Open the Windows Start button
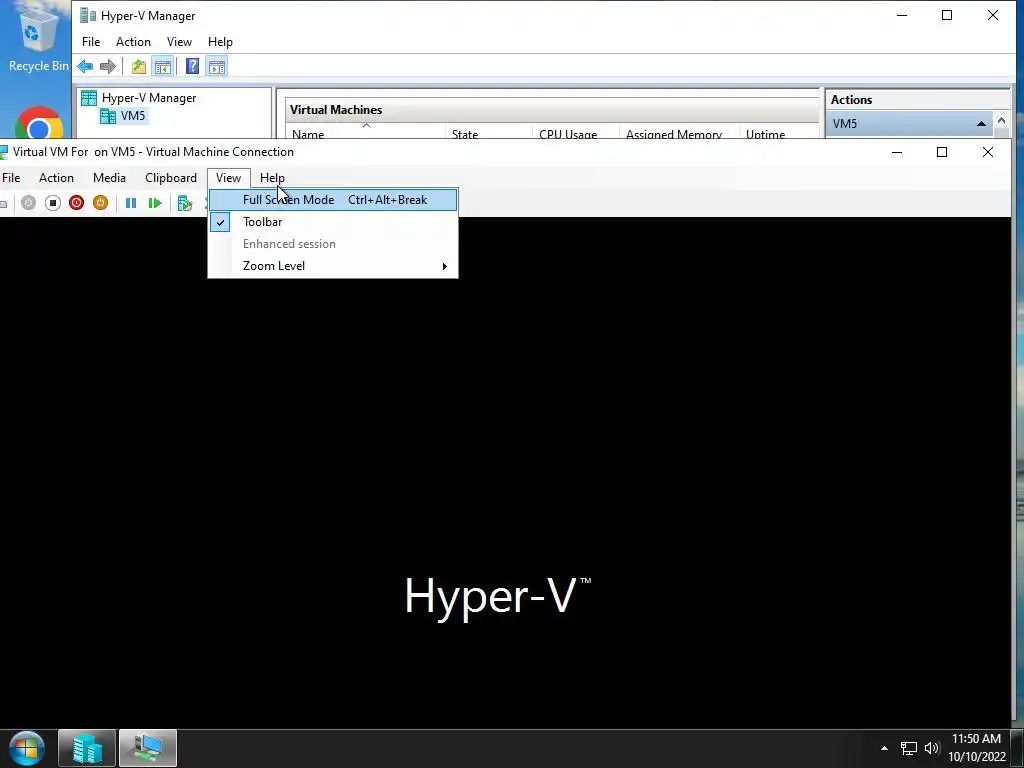 (x=27, y=748)
